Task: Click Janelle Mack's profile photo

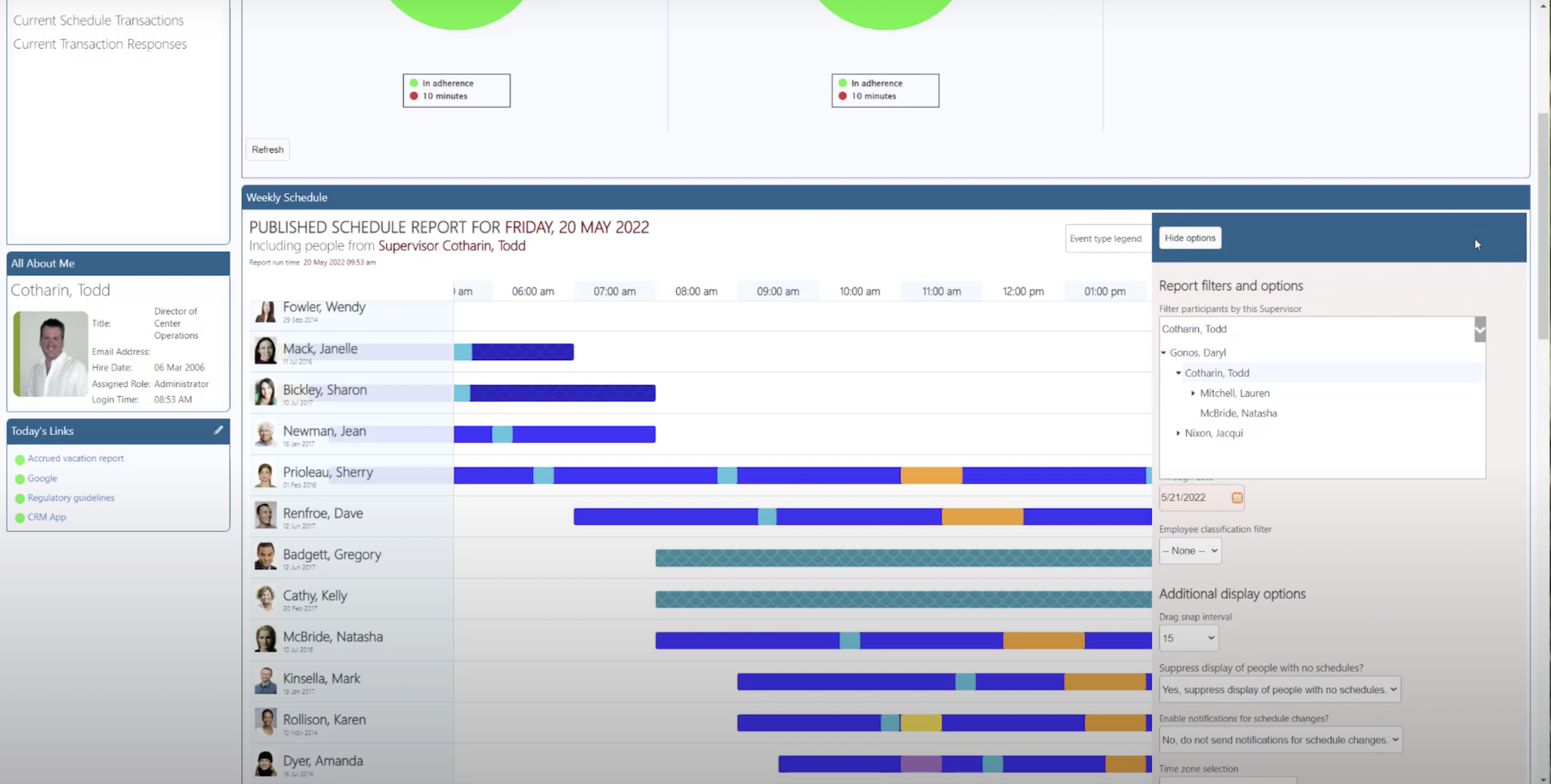Action: pyautogui.click(x=265, y=351)
